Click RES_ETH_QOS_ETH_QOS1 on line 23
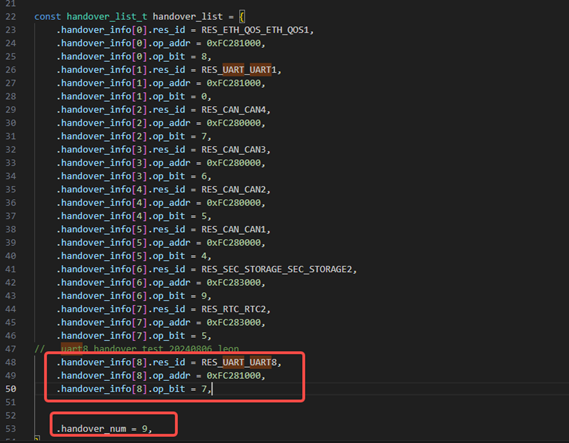The image size is (569, 443). pyautogui.click(x=255, y=30)
